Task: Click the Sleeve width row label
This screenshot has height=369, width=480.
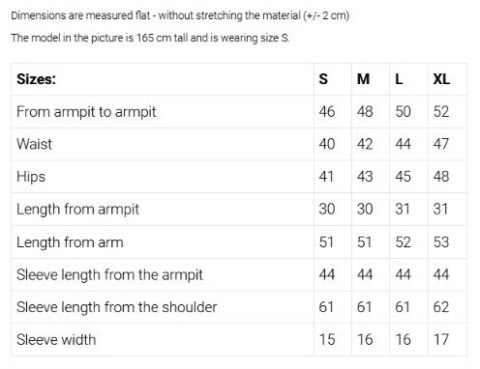Action: click(x=56, y=340)
